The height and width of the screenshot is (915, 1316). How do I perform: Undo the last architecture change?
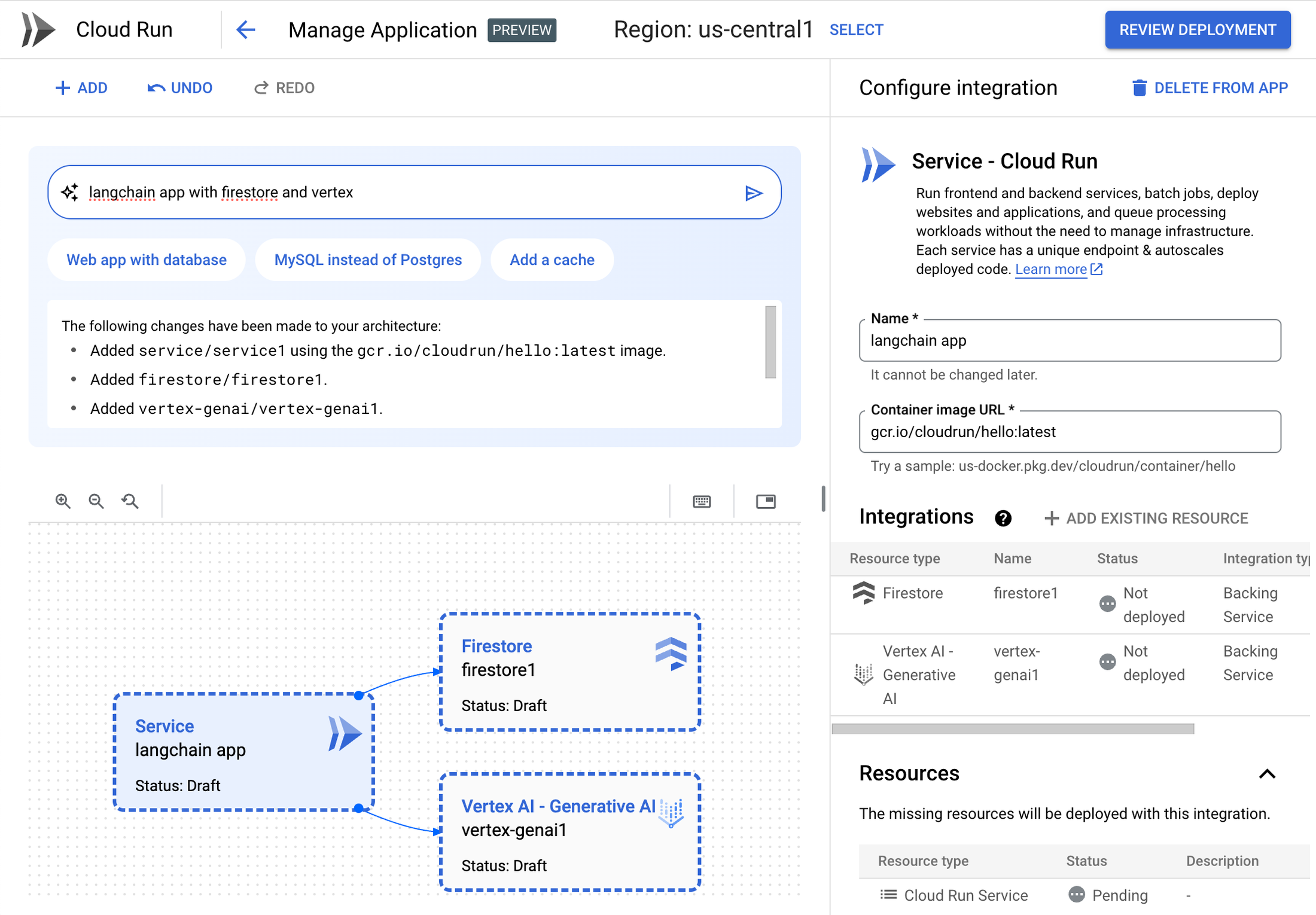pyautogui.click(x=179, y=88)
